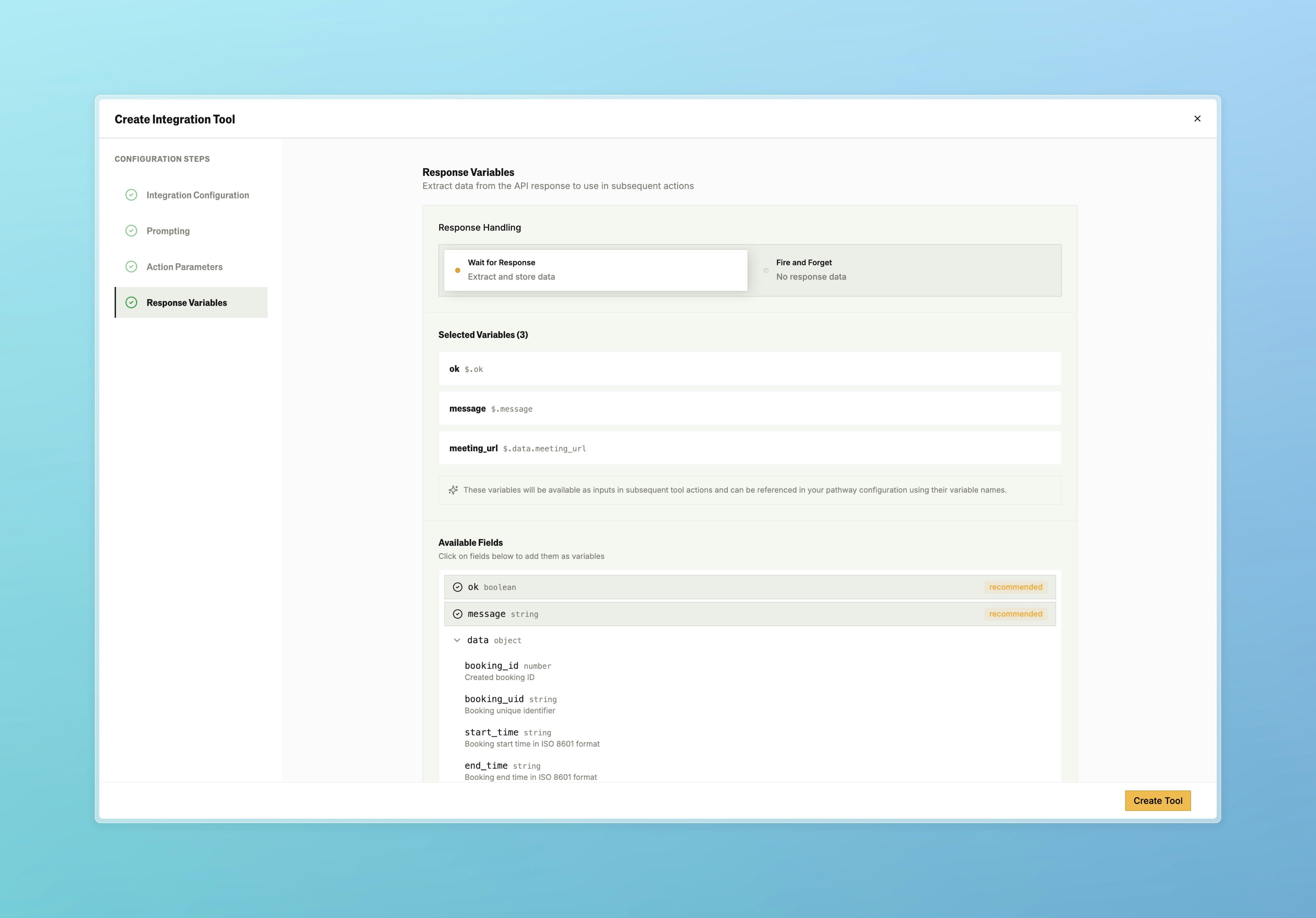Screen dimensions: 1316x918
Task: Open the Prompting configuration step
Action: click(x=168, y=231)
